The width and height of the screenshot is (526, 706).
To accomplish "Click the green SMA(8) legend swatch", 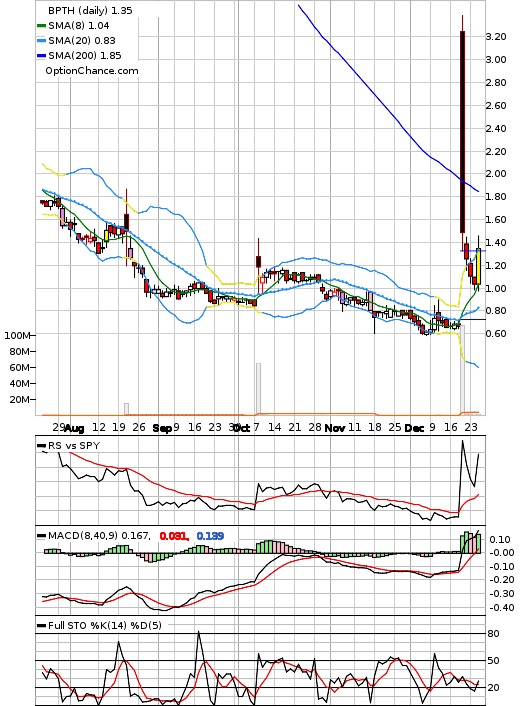I will [41, 26].
